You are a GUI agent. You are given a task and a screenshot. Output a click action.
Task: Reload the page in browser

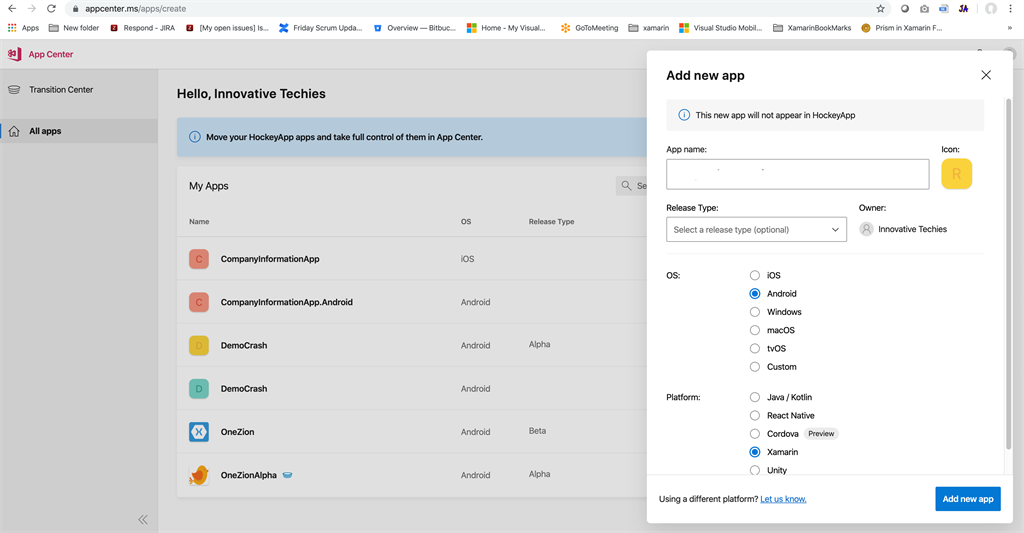(x=51, y=8)
